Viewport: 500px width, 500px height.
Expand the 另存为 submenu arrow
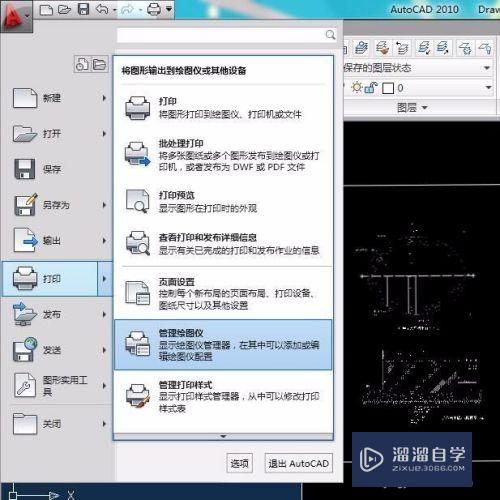pos(104,205)
